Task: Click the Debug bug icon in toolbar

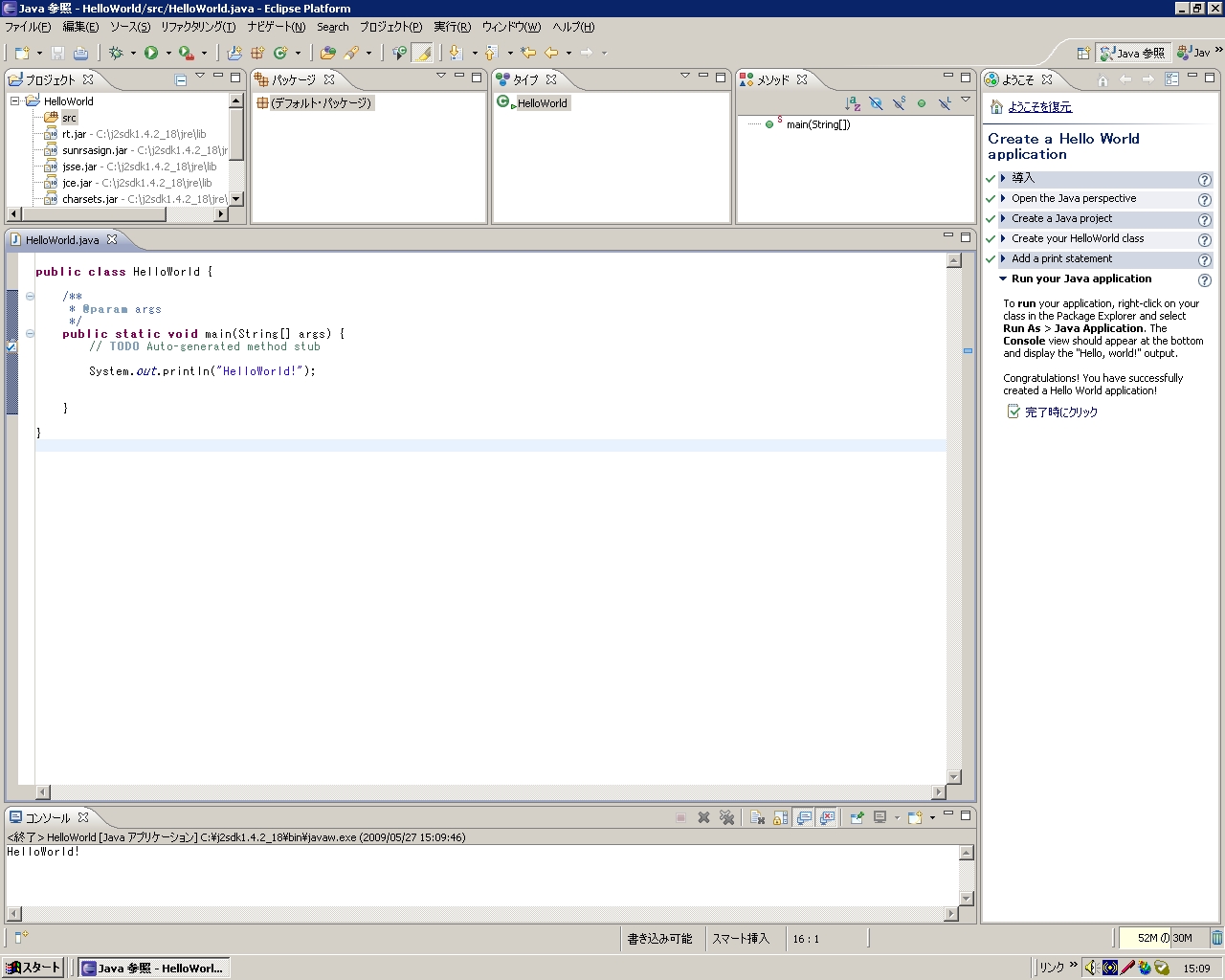Action: coord(116,54)
